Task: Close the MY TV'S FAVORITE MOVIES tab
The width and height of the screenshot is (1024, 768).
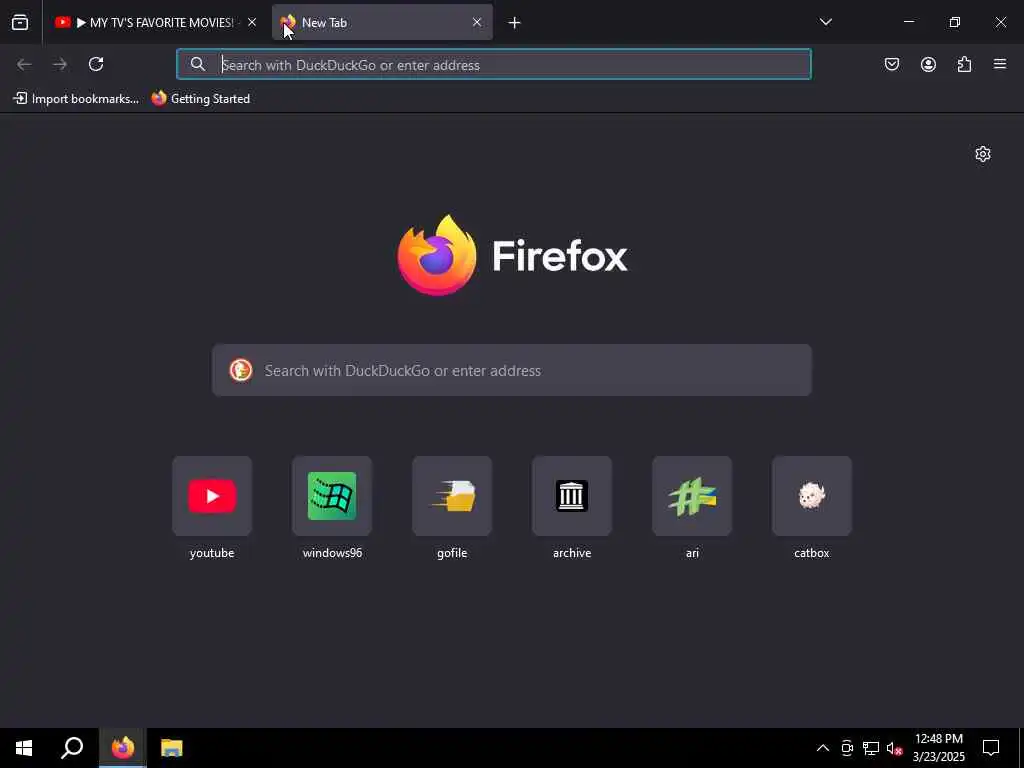Action: (x=252, y=22)
